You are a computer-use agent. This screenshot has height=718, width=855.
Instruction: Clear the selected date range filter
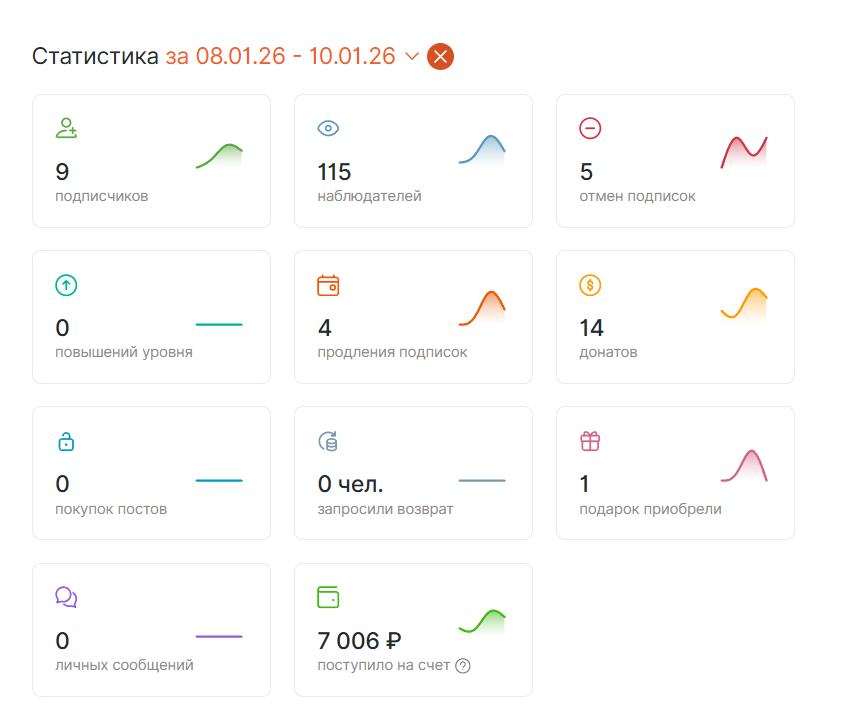tap(440, 57)
